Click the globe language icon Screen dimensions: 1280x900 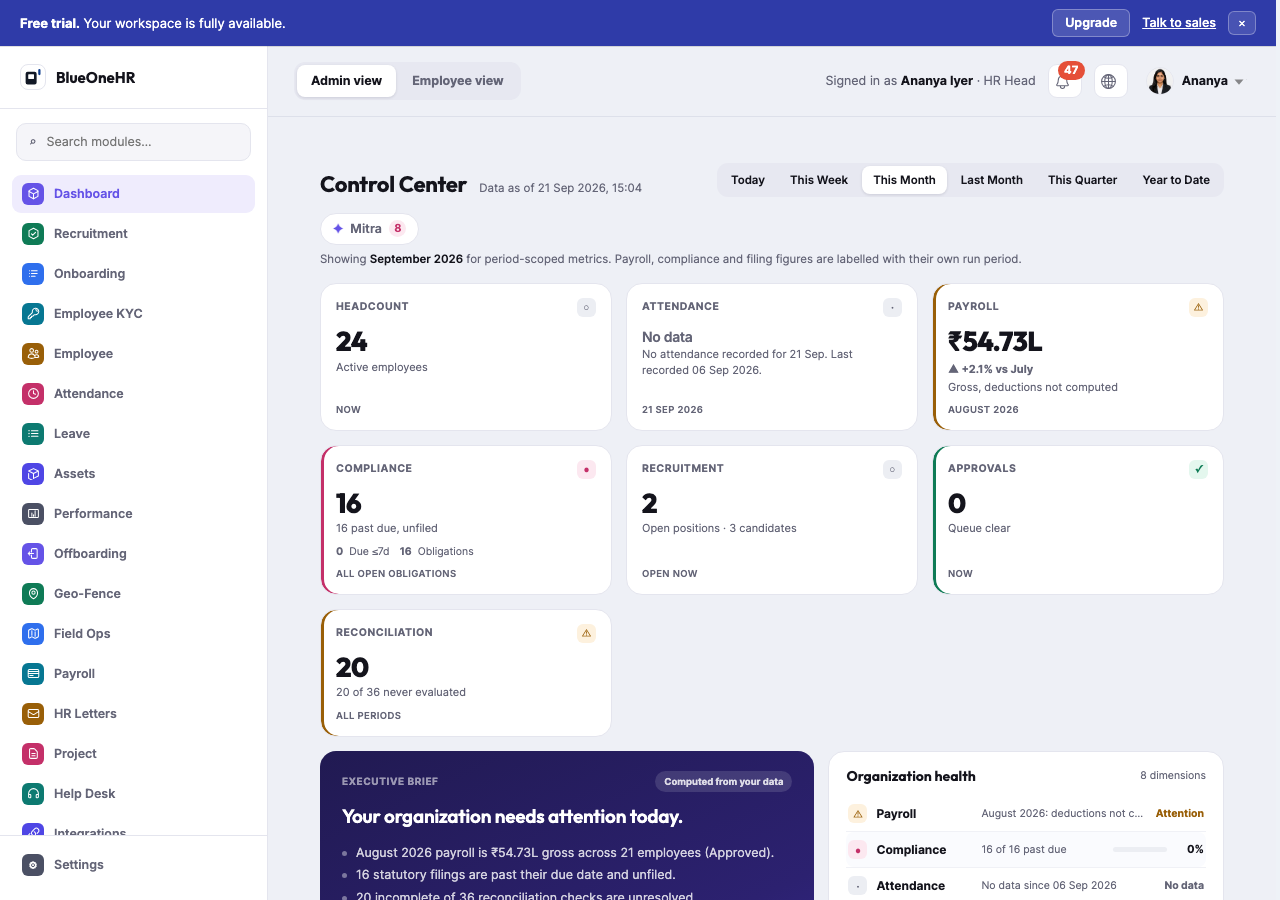1110,81
